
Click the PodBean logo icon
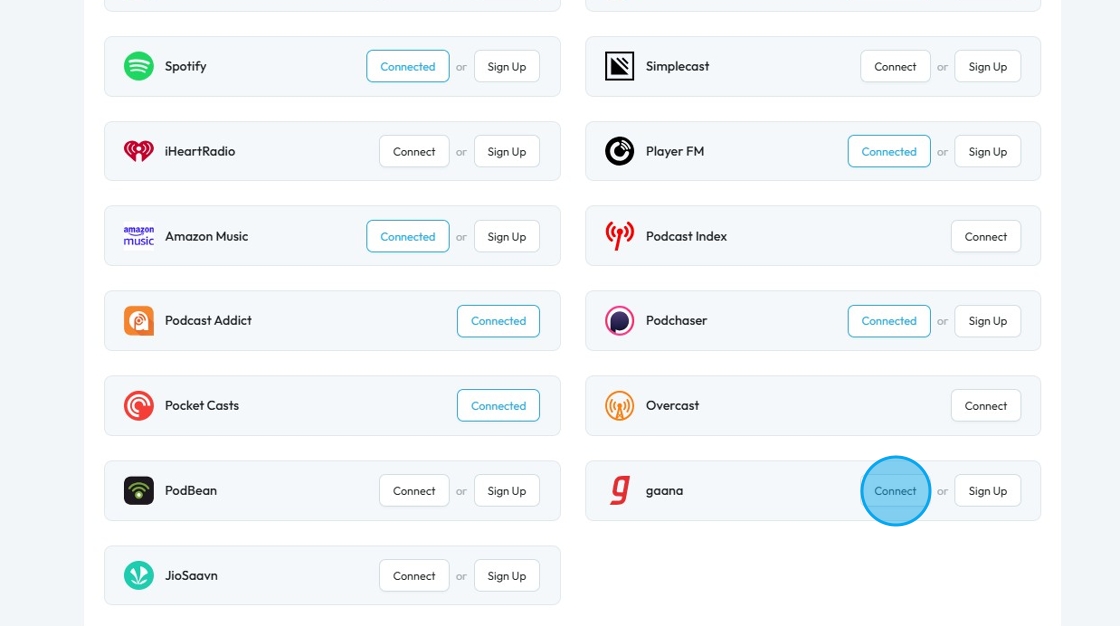(139, 491)
